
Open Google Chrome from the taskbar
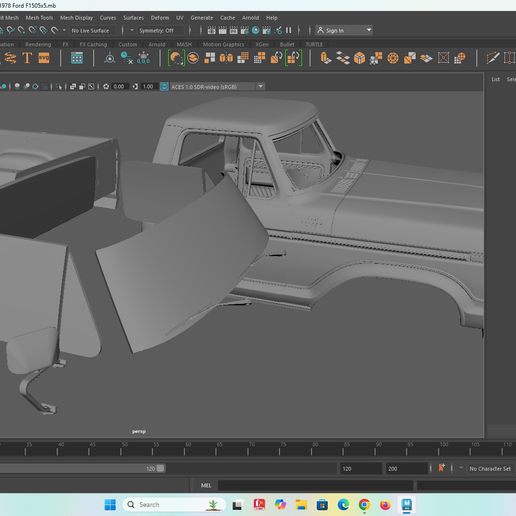[364, 505]
